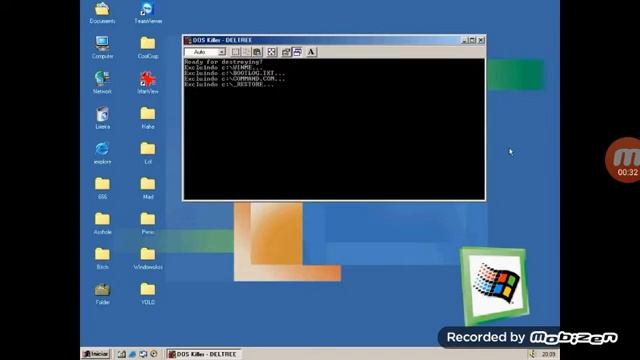The width and height of the screenshot is (640, 360).
Task: Click Show Desktop in the quick launch
Action: point(122,354)
